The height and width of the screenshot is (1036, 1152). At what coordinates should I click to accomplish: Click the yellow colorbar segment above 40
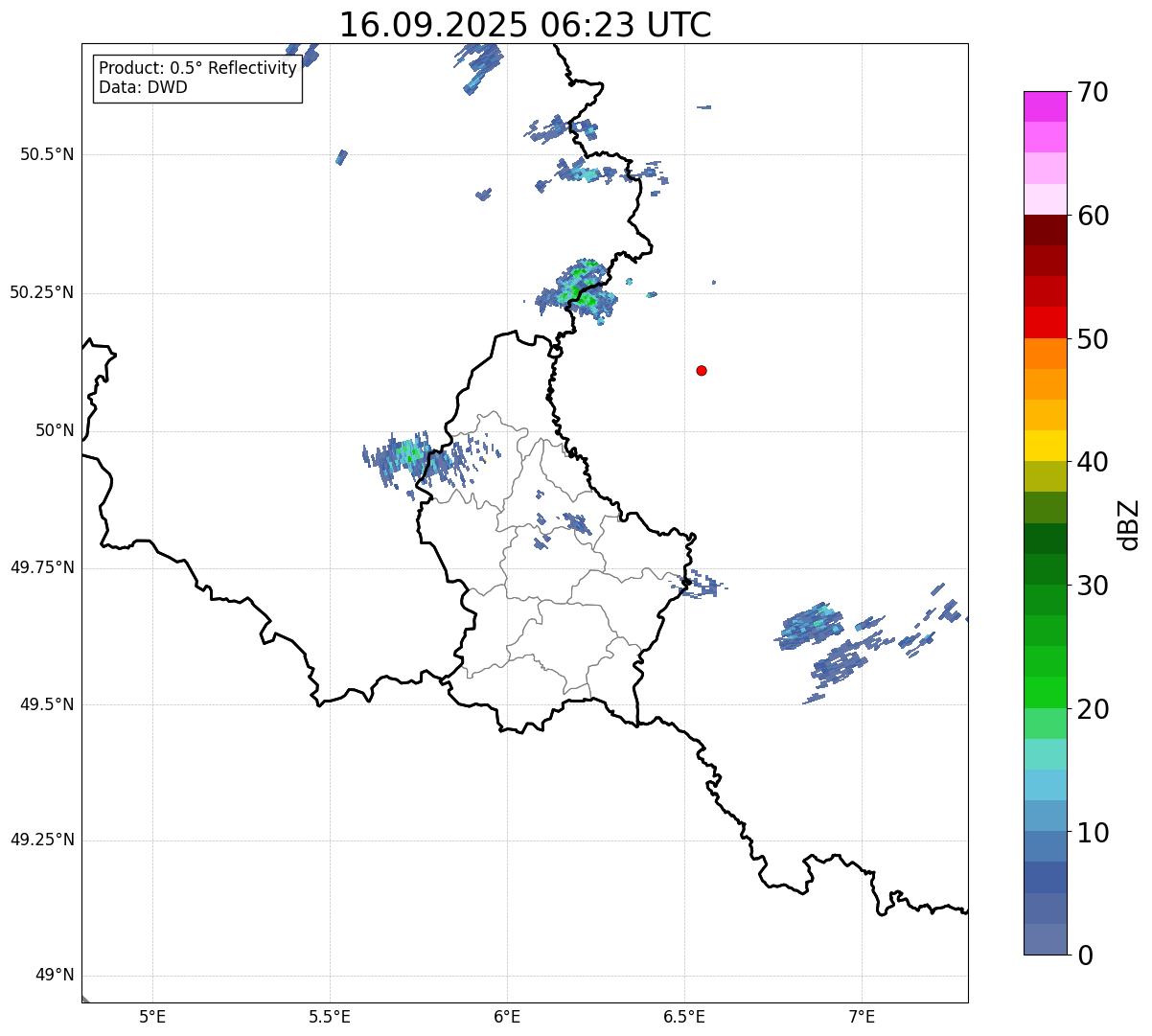1045,446
